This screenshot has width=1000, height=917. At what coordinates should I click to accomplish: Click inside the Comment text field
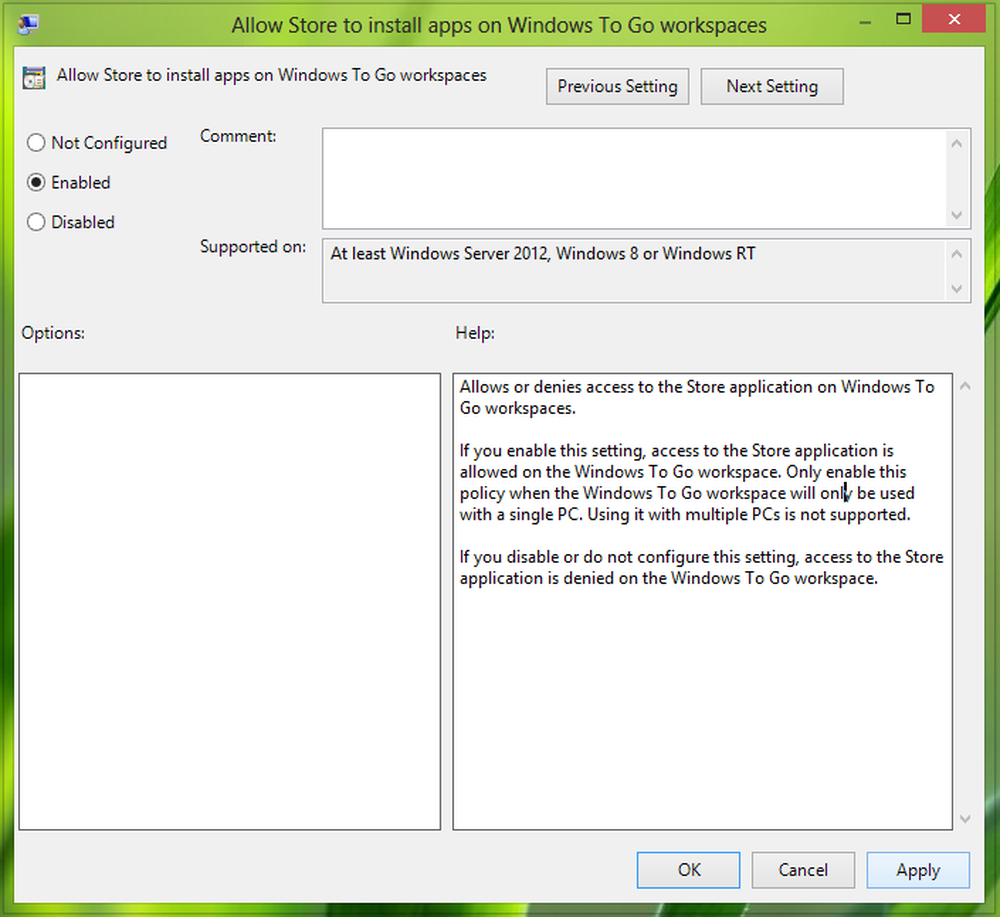635,179
